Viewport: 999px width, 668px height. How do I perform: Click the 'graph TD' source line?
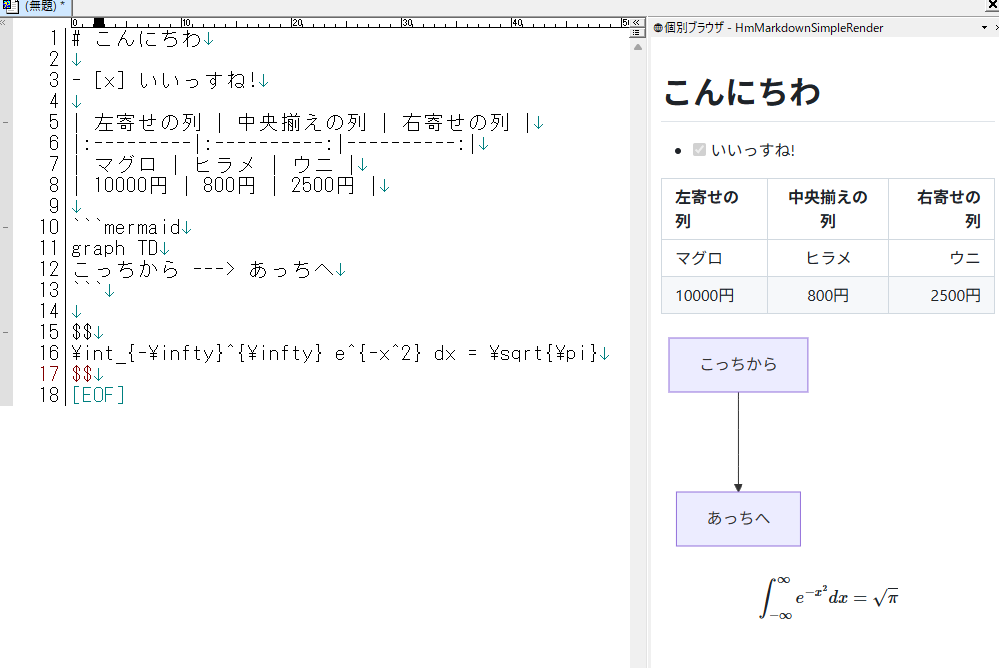click(x=120, y=248)
